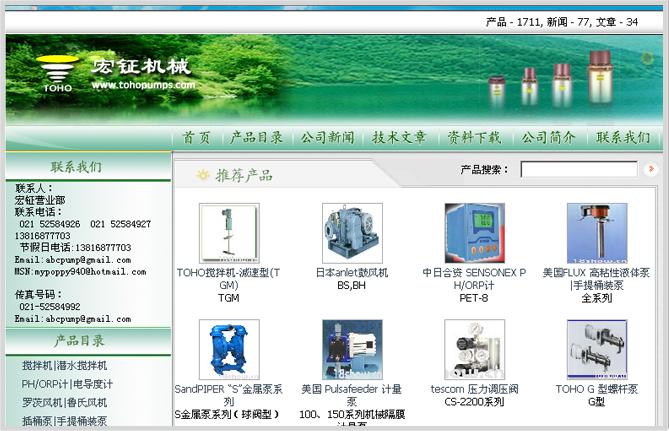Open the TOHO G型螺杆泵 product image
Viewport: 669px width, 431px height.
pos(597,349)
